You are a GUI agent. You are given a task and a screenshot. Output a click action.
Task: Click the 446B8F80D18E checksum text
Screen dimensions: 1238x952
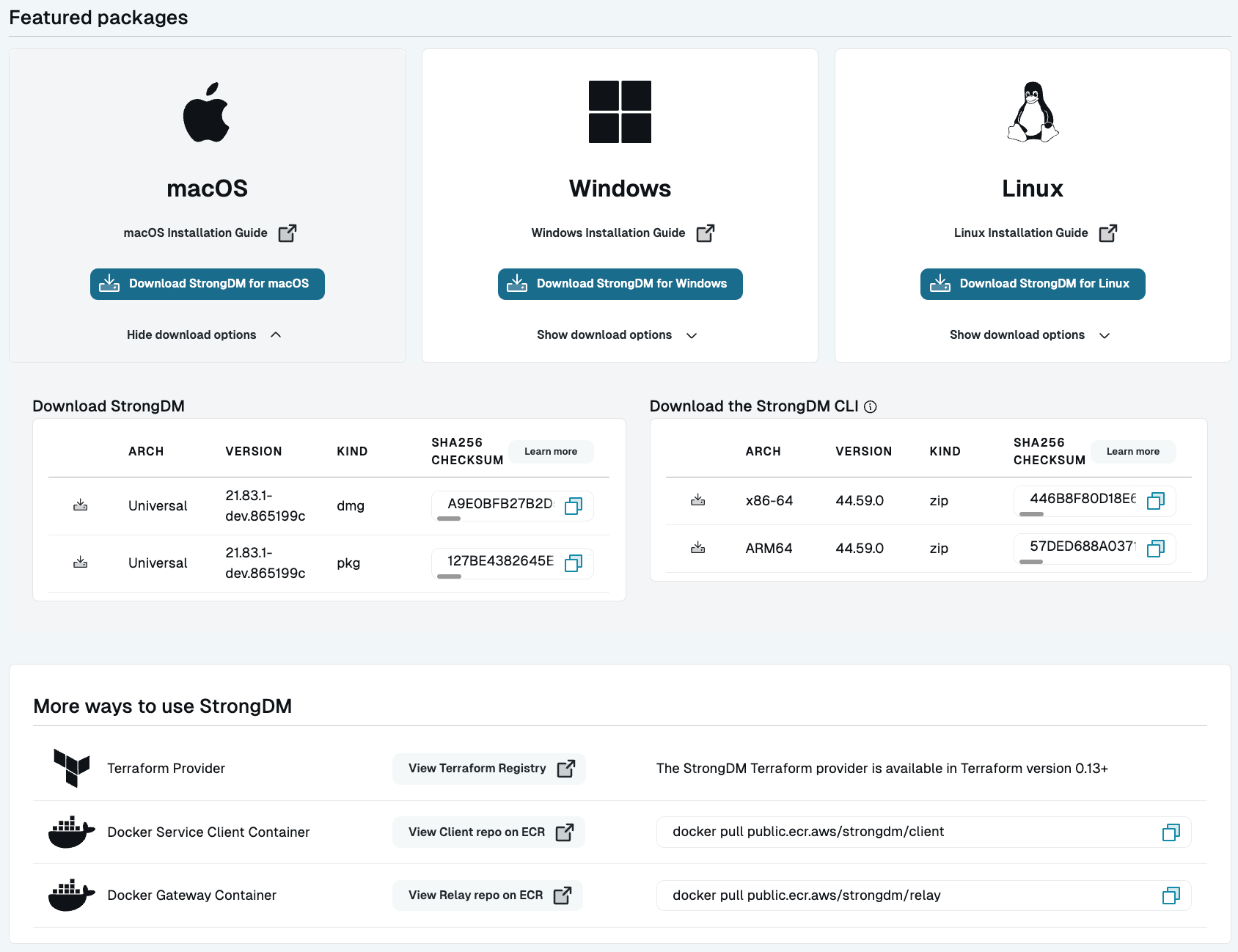tap(1083, 498)
